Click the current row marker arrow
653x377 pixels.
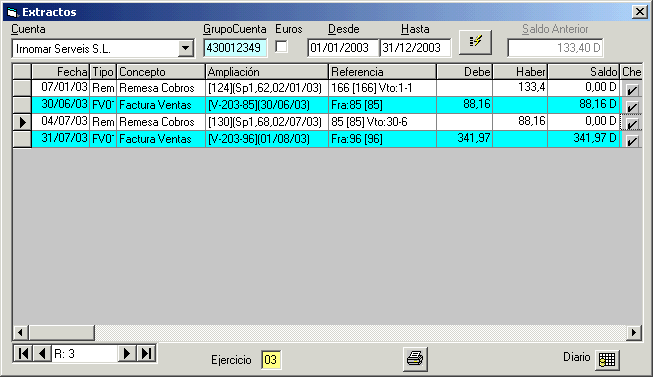tap(22, 122)
